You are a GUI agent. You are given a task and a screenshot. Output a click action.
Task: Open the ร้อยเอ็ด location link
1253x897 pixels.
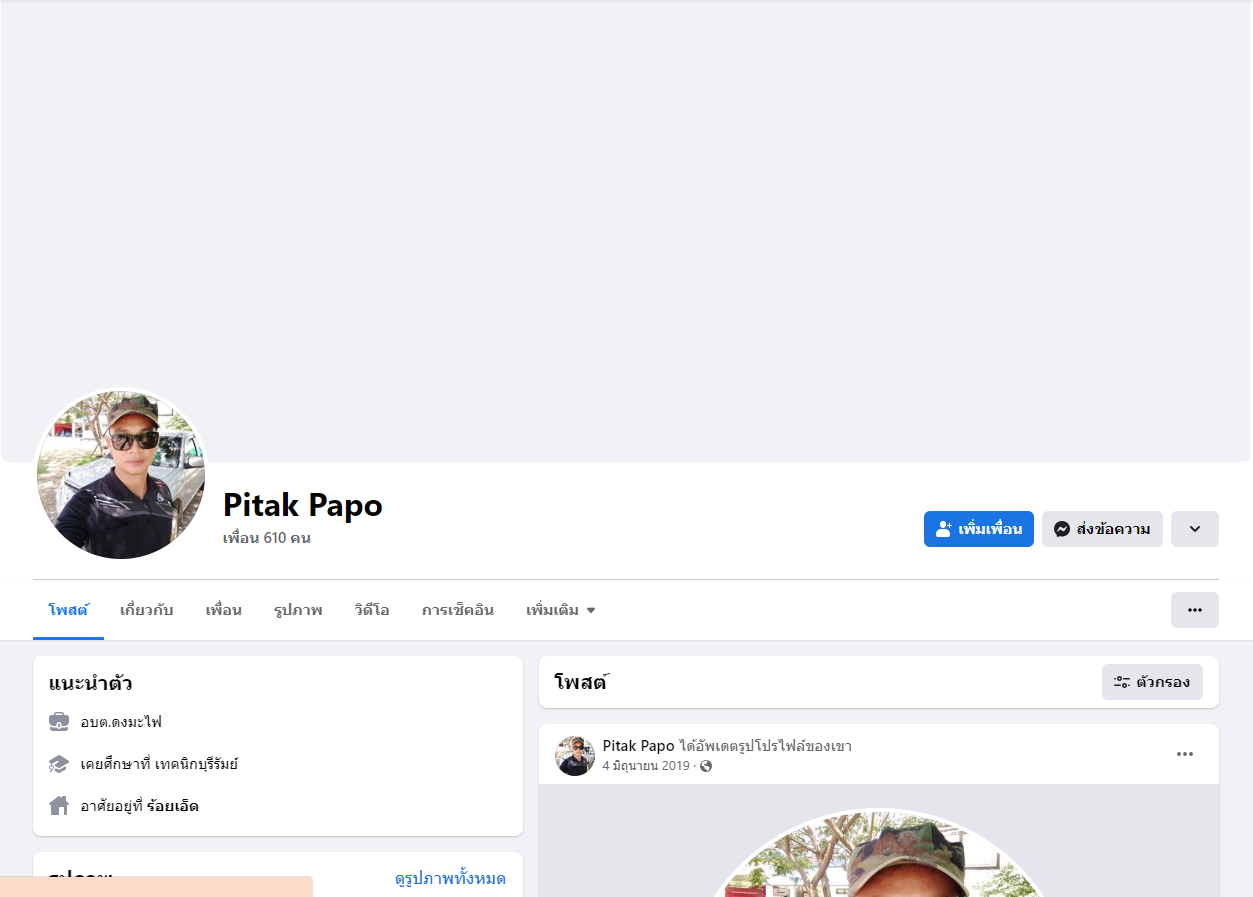tap(173, 806)
